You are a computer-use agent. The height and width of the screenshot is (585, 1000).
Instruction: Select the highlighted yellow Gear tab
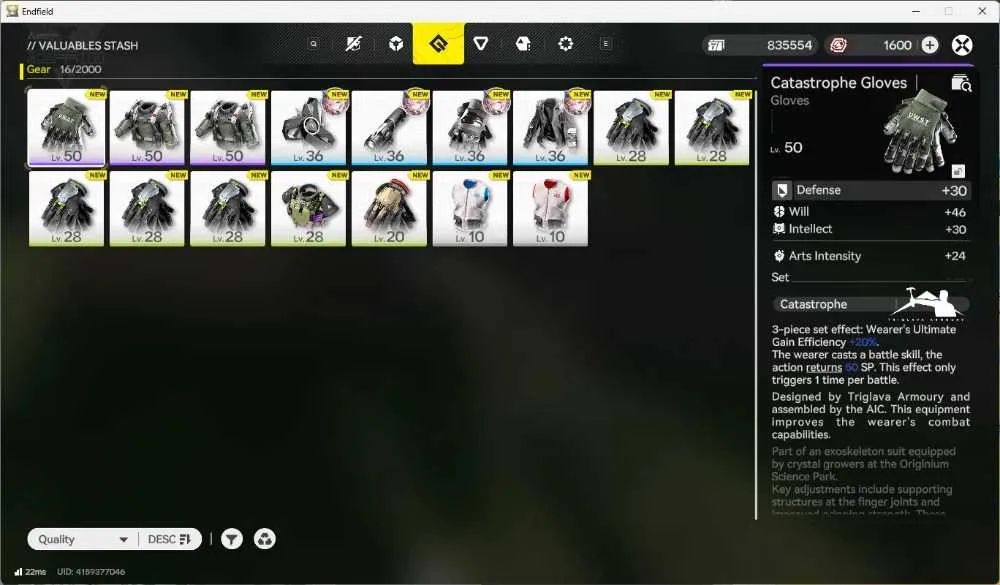click(x=438, y=43)
